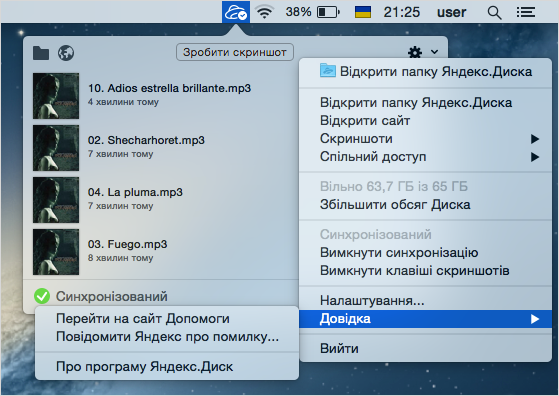Select the top Відкрити папку Яндекс.Диска entry with icon
This screenshot has height=396, width=559.
coord(425,71)
